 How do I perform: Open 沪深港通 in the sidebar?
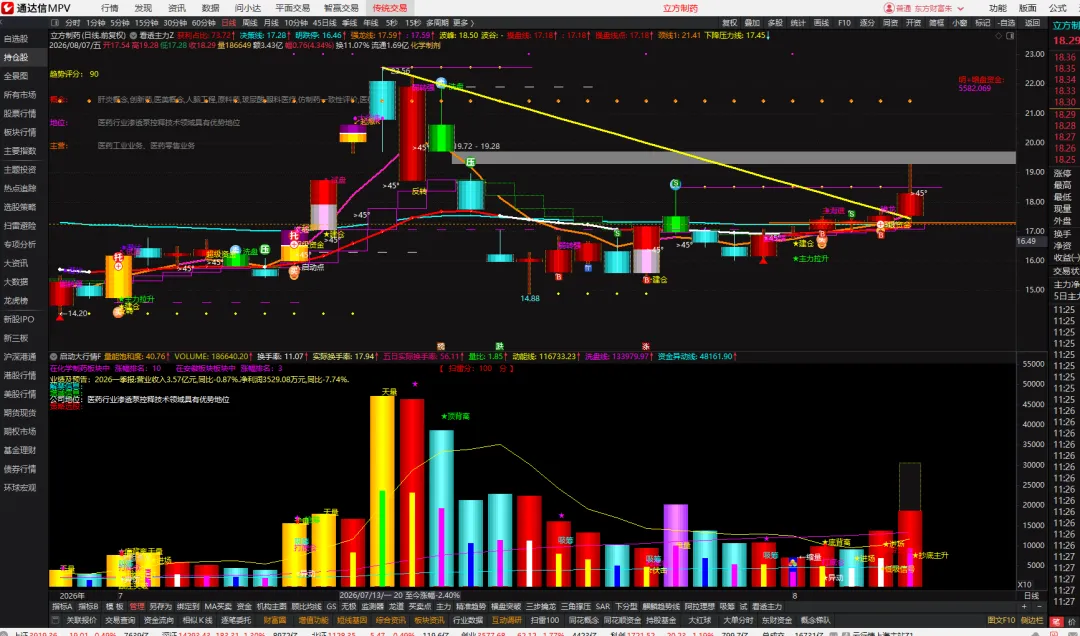click(x=20, y=357)
